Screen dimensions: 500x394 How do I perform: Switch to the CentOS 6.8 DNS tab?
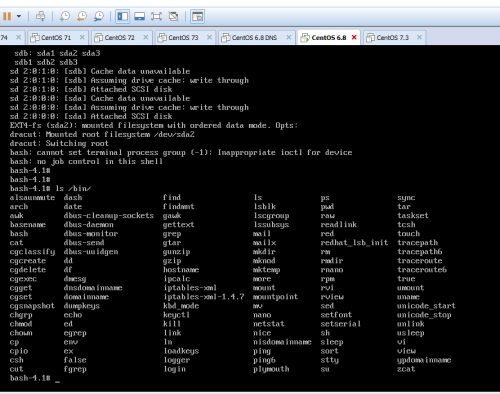(x=254, y=38)
